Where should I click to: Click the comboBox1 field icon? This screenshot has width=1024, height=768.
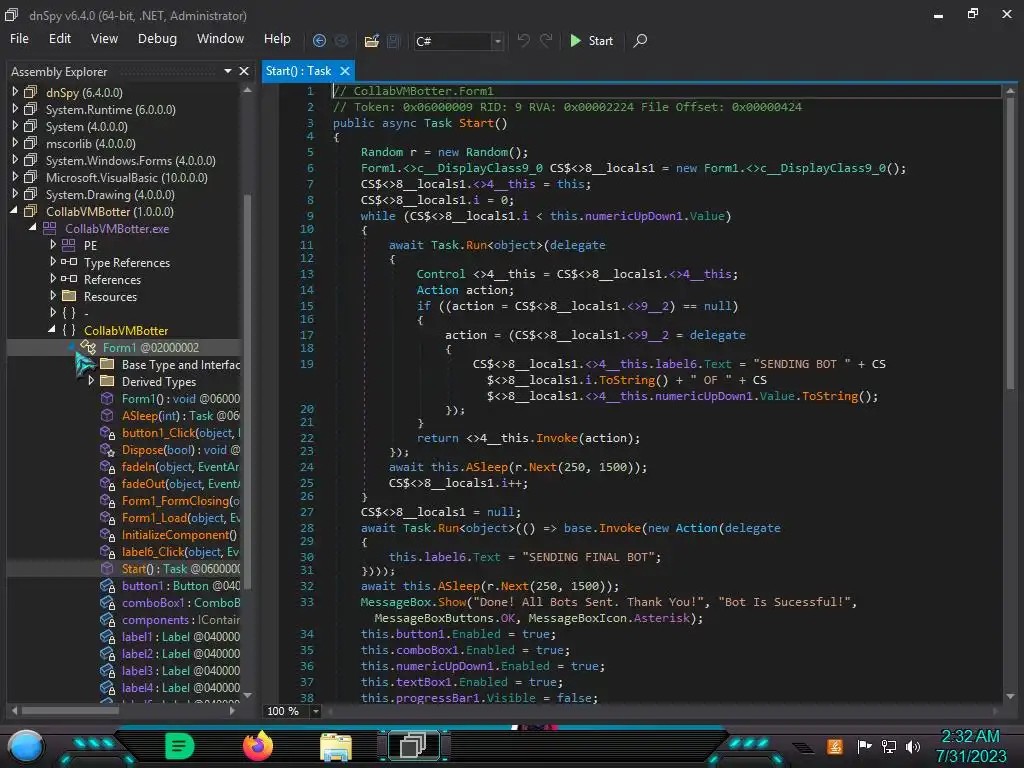(107, 602)
